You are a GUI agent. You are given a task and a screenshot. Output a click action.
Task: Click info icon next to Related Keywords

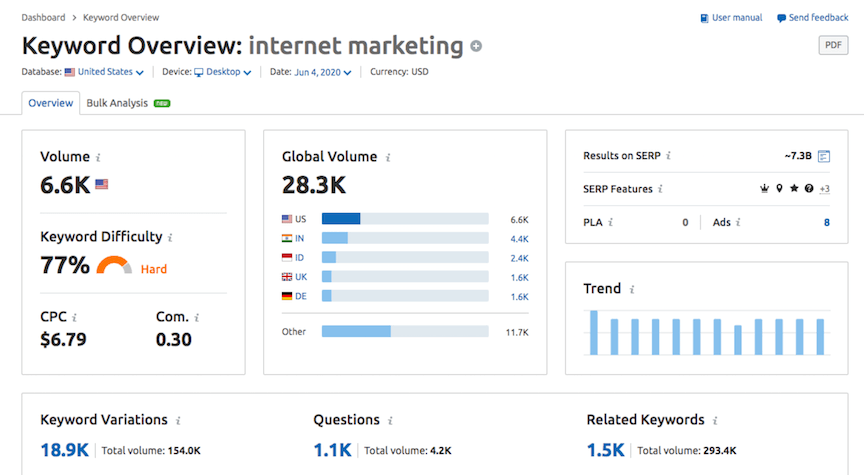[x=715, y=421]
